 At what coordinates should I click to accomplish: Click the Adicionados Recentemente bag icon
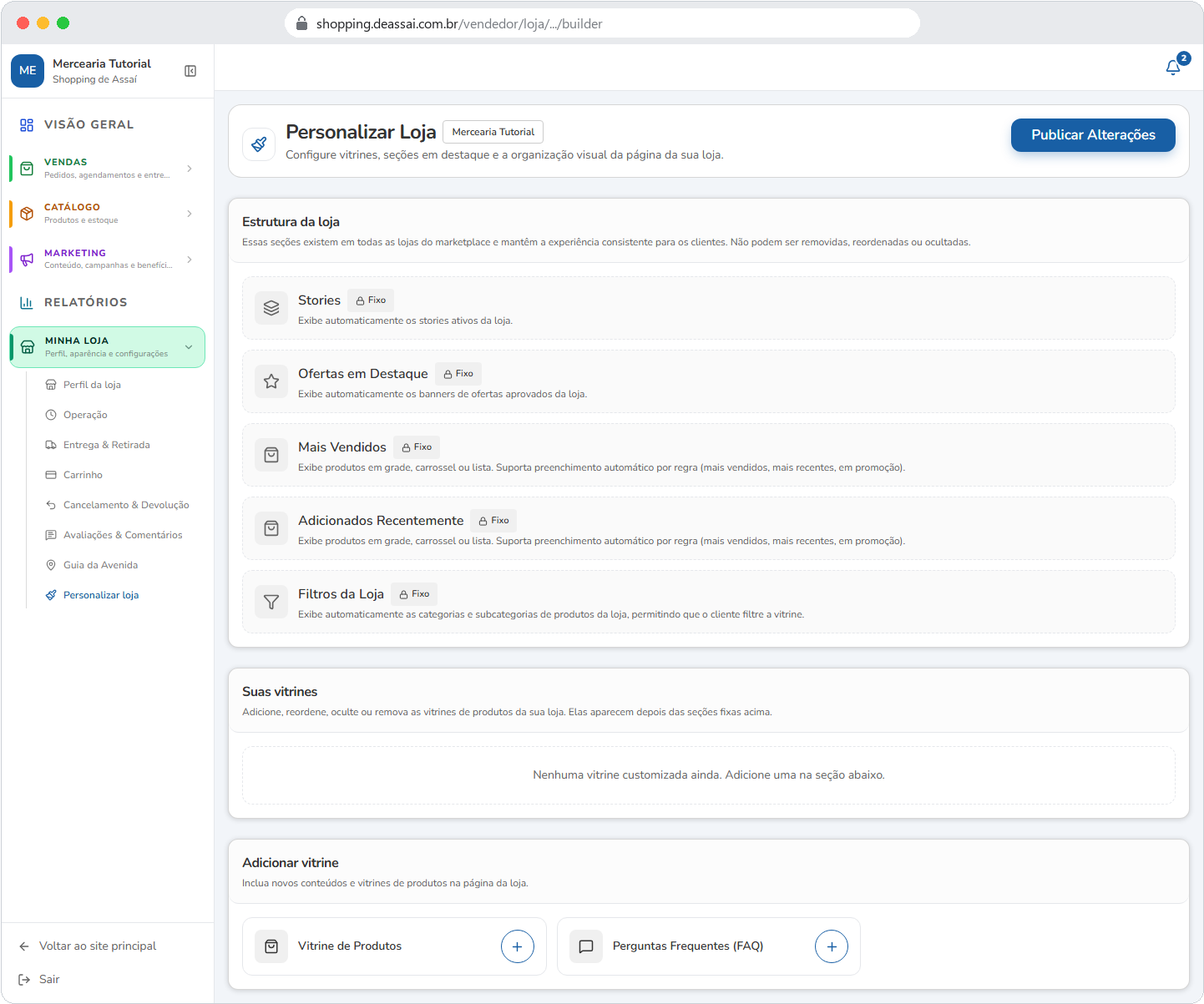click(271, 528)
